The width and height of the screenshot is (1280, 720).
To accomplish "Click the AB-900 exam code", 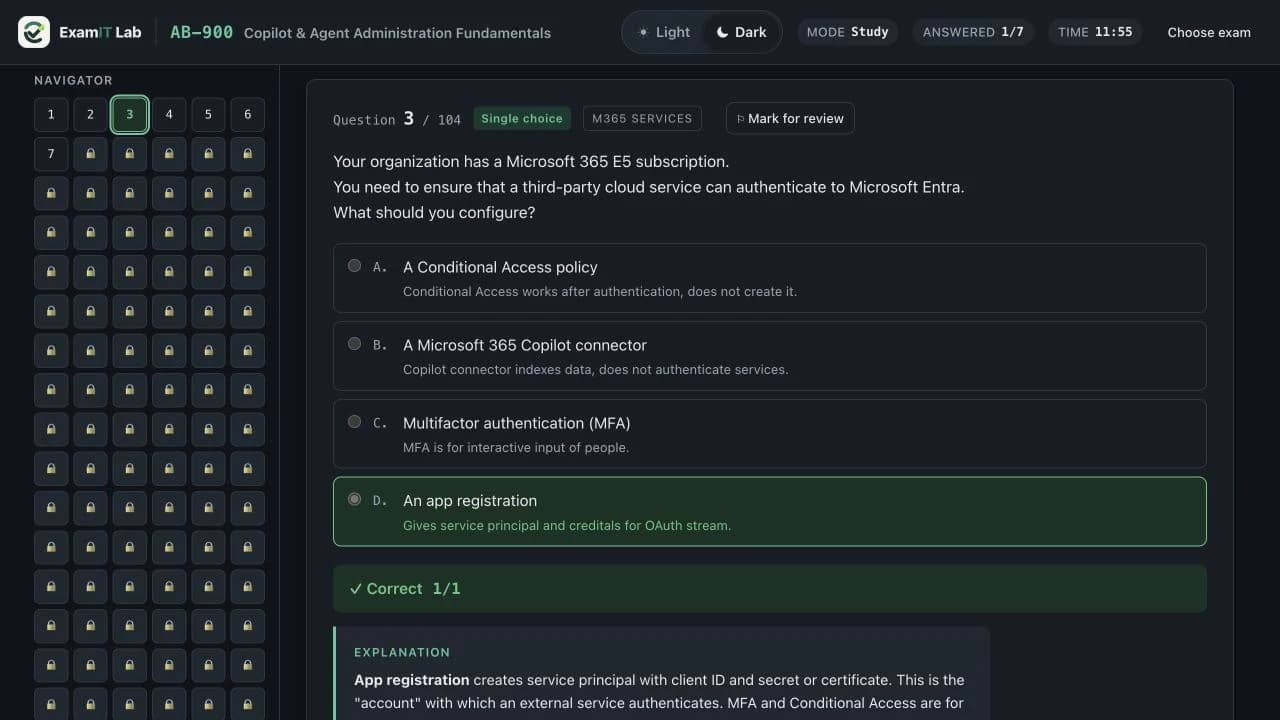I will point(201,32).
